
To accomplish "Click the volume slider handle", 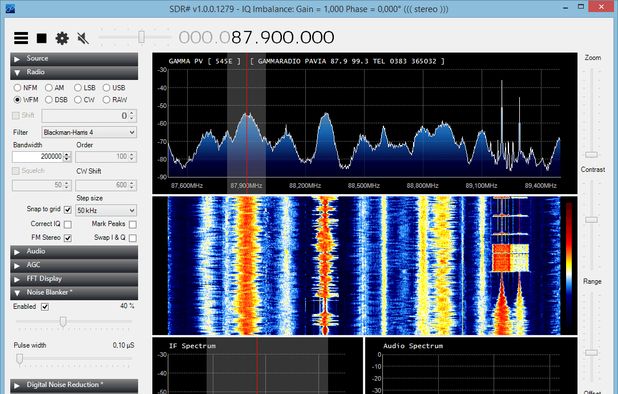I will [x=141, y=37].
